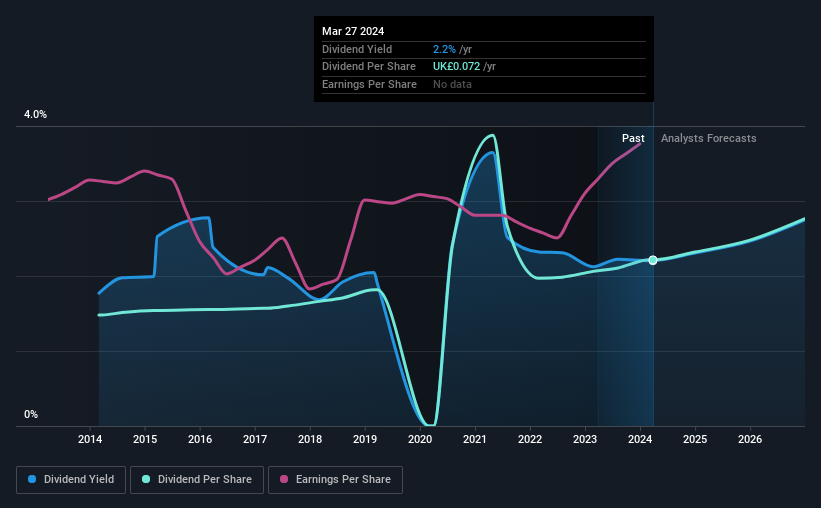Click the 2017 x-axis label

point(255,439)
